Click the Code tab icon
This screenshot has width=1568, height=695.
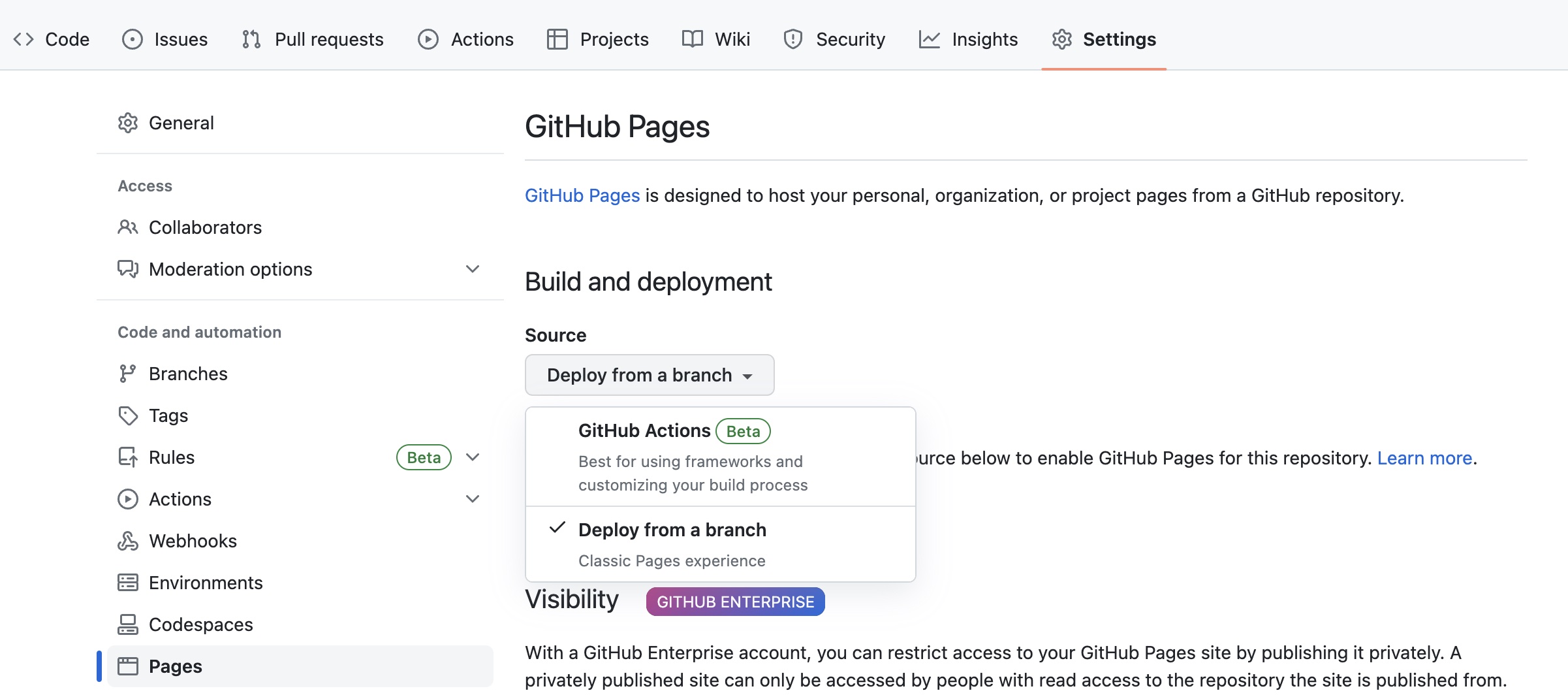pyautogui.click(x=24, y=39)
